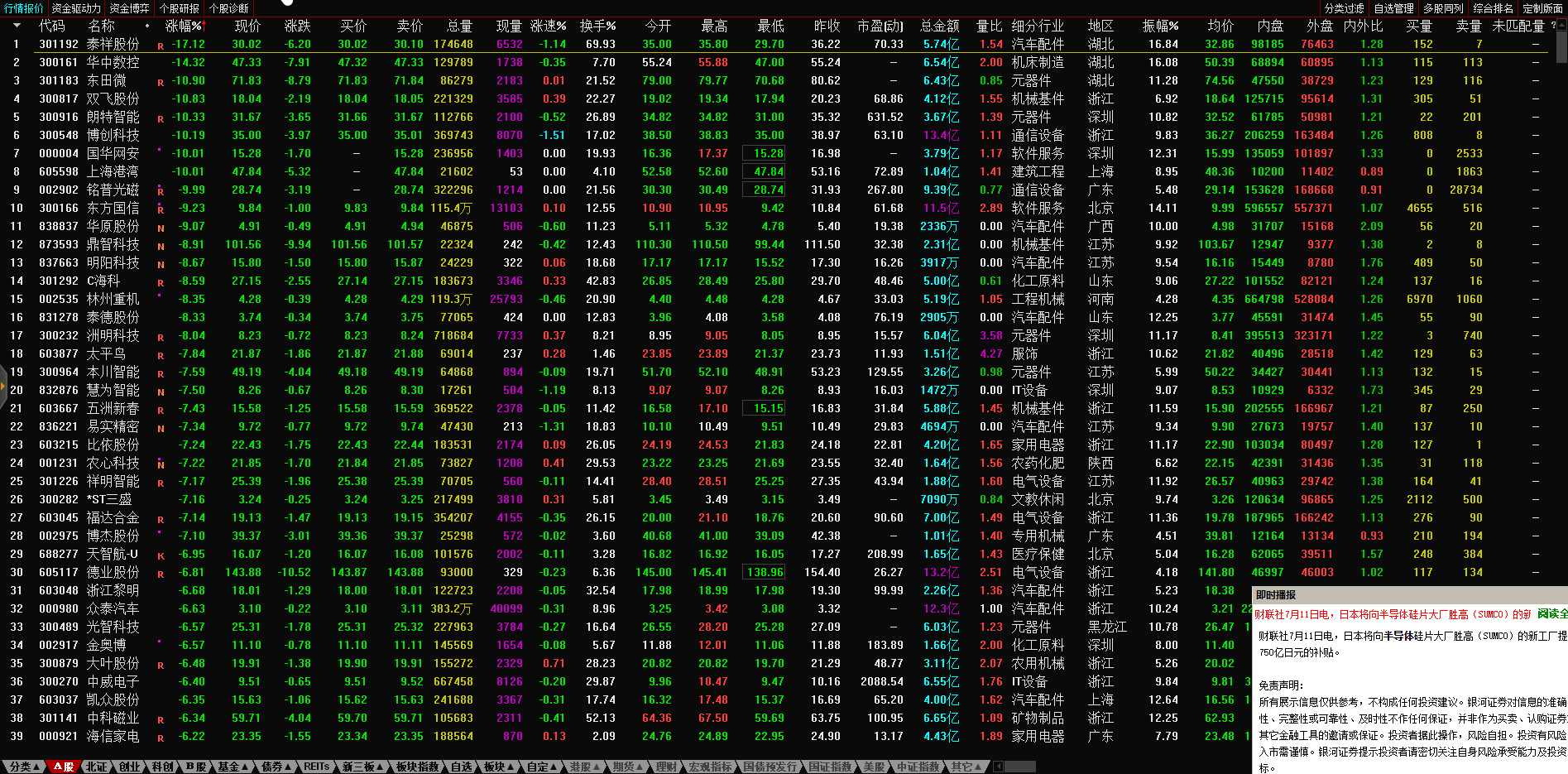
Task: Click the R marker beside 东田微
Action: point(161,83)
